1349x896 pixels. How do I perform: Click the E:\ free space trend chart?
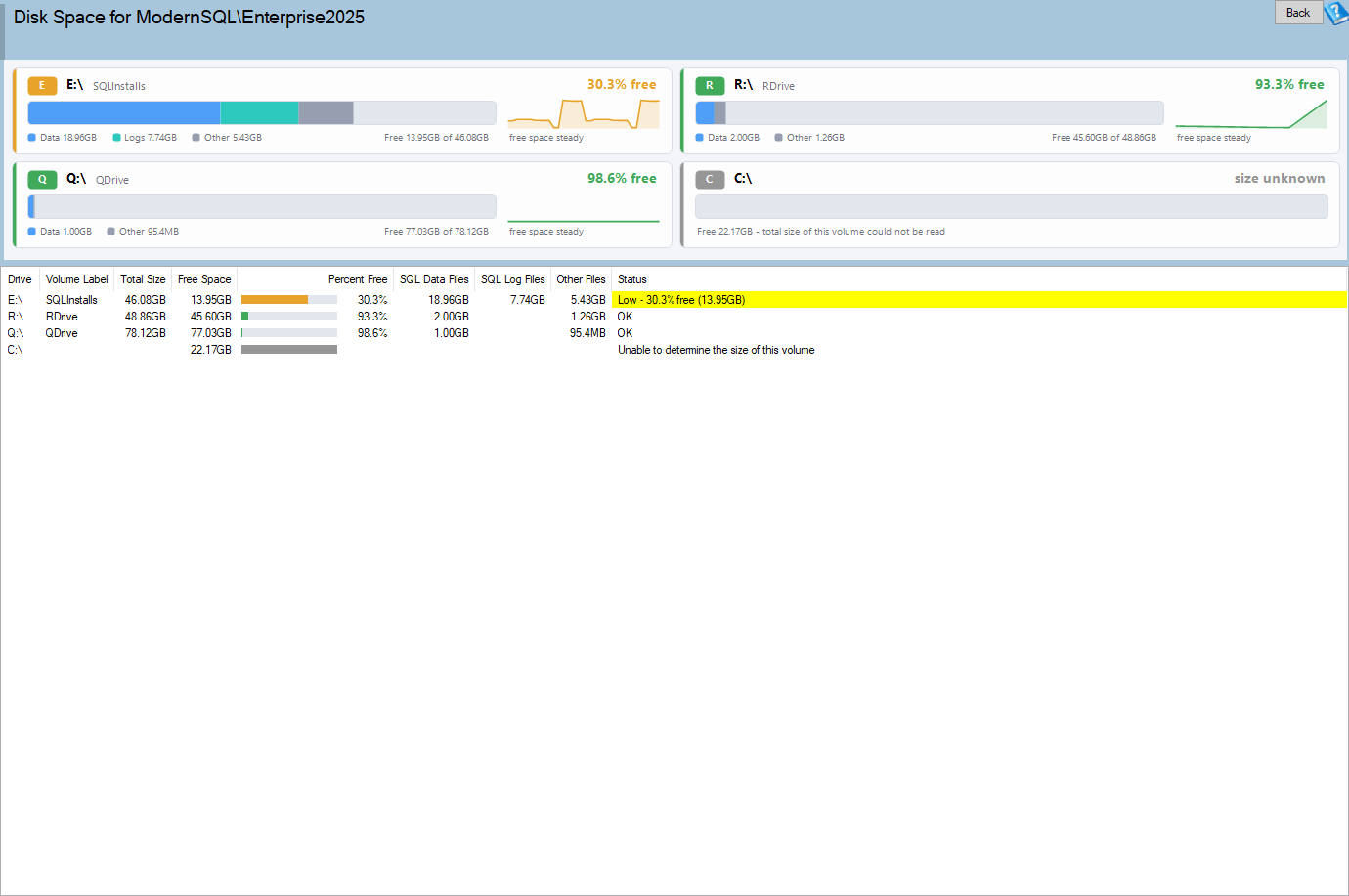[x=584, y=113]
